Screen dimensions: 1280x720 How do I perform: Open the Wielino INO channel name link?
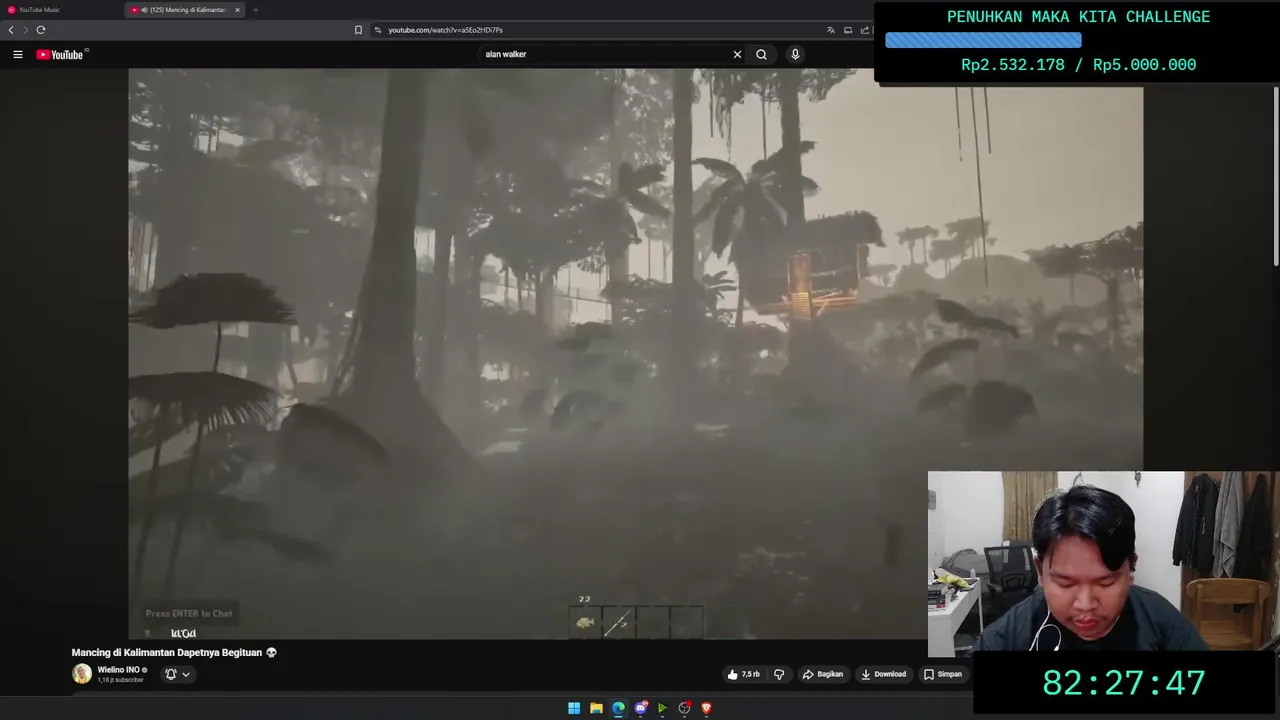[118, 670]
